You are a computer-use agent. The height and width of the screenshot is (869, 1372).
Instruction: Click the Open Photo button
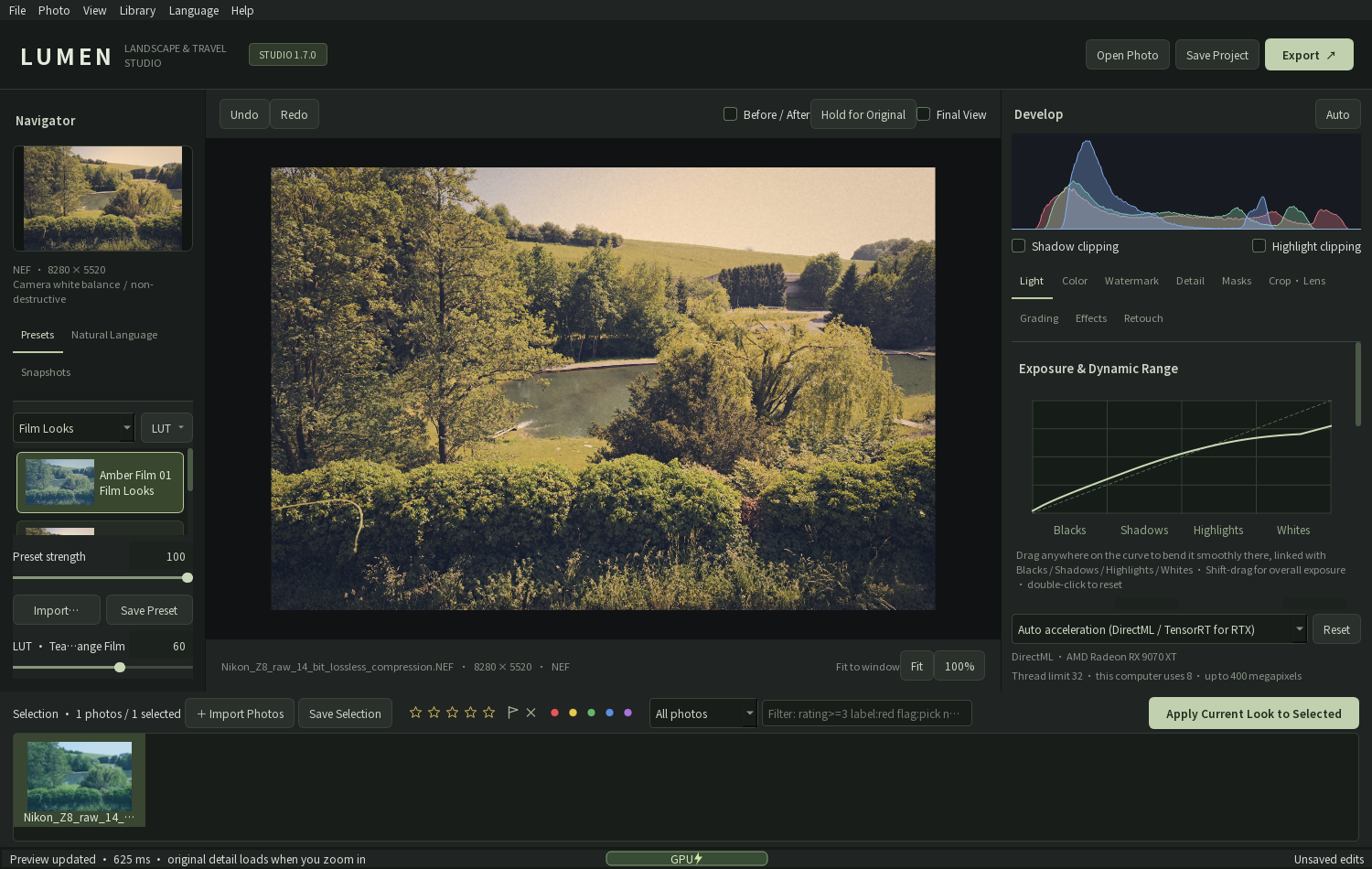[1127, 55]
